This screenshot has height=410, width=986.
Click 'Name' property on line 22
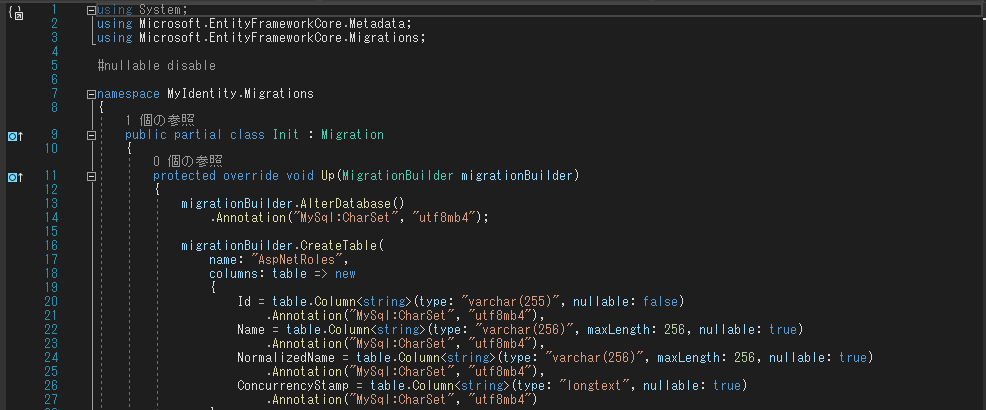tap(251, 329)
